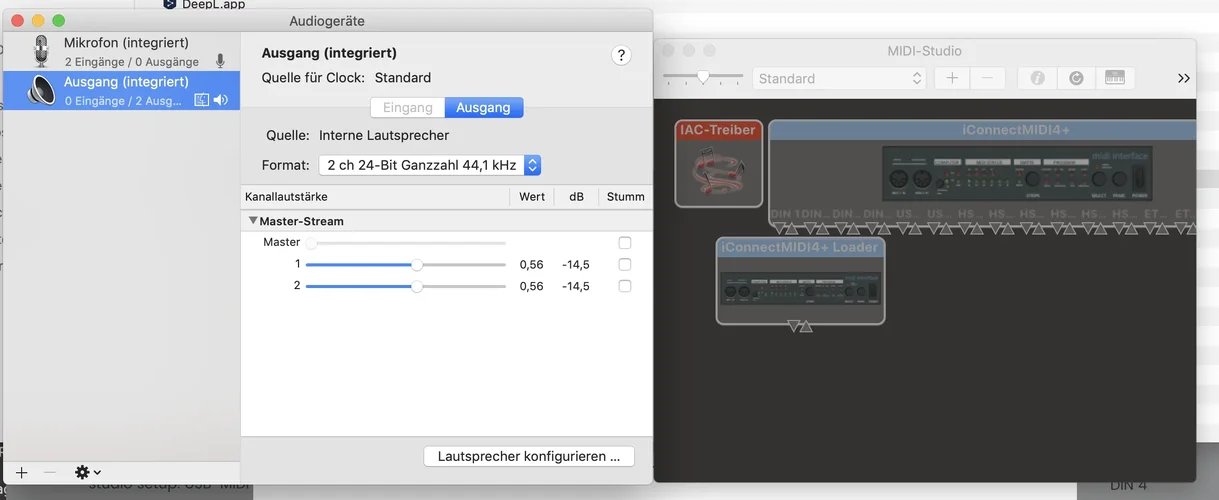Image resolution: width=1219 pixels, height=500 pixels.
Task: Mute channel 1 checkbox
Action: point(625,265)
